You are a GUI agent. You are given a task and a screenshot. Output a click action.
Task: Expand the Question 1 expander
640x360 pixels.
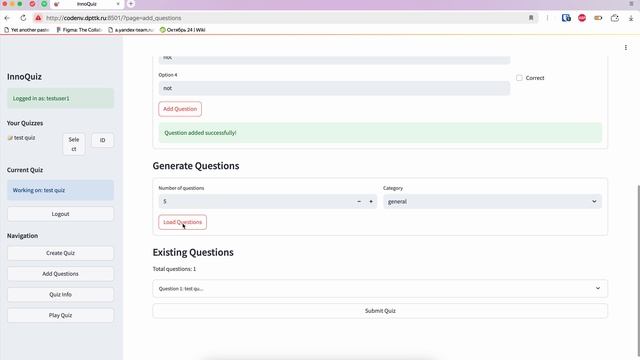380,289
